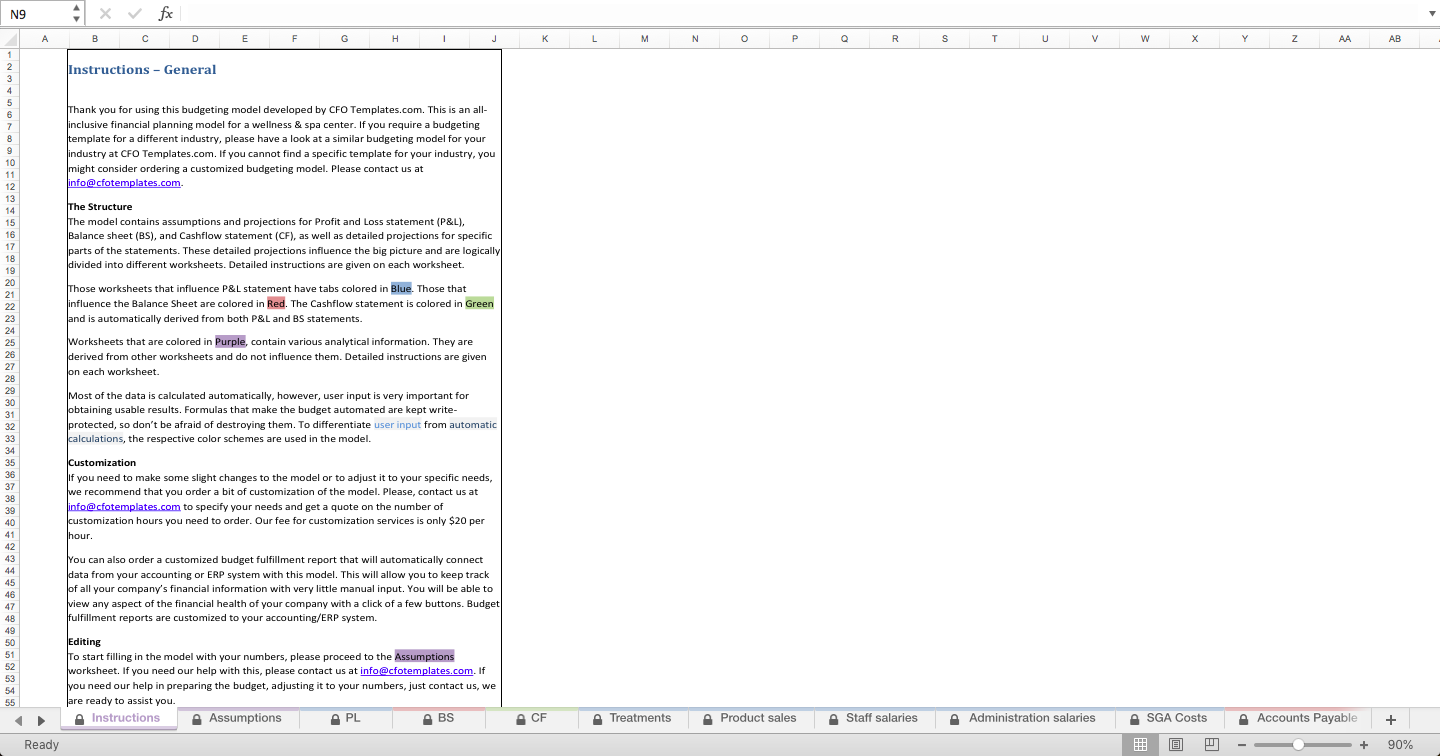Click the highlighted Assumptions word in text

coord(424,656)
